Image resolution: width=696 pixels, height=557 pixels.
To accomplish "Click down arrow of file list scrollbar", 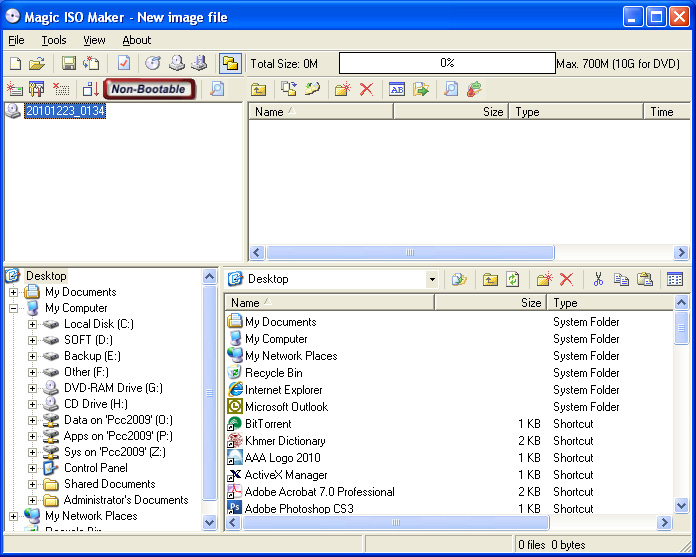I will [681, 505].
